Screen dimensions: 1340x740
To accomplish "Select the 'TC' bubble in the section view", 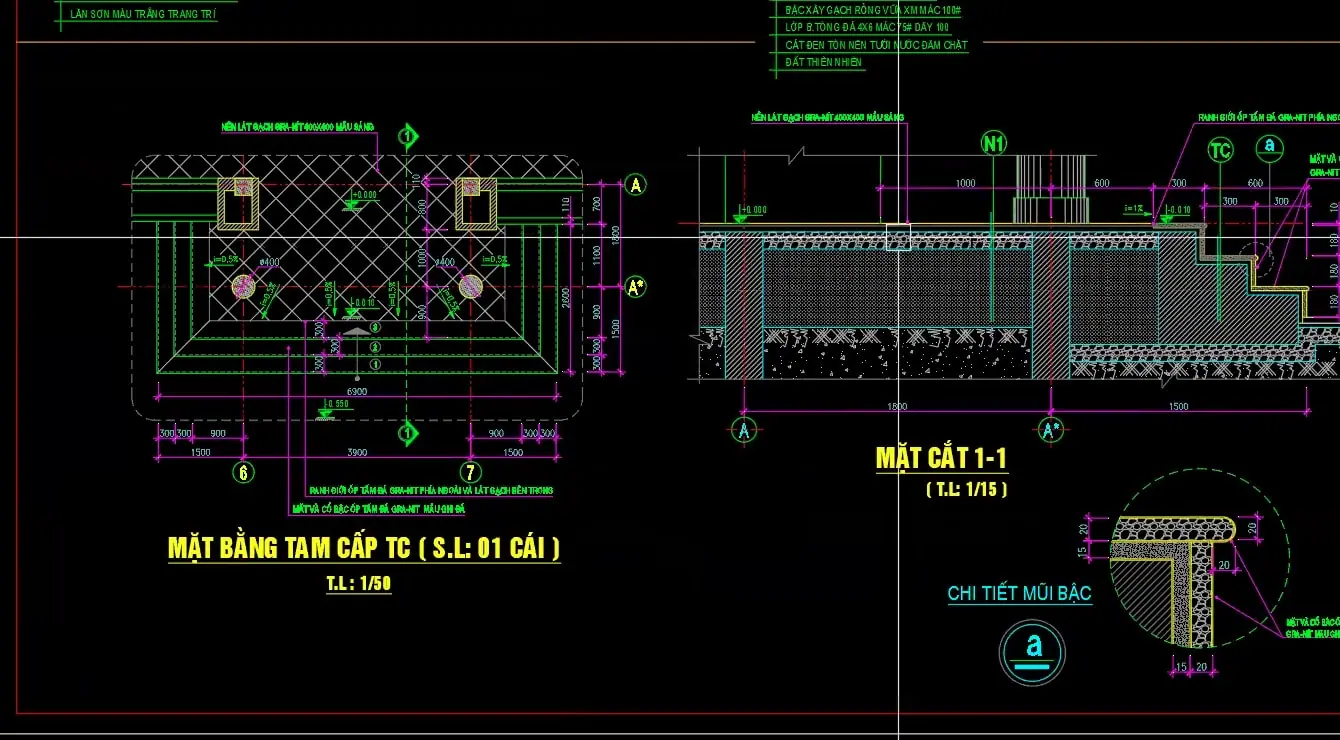I will pos(1220,151).
